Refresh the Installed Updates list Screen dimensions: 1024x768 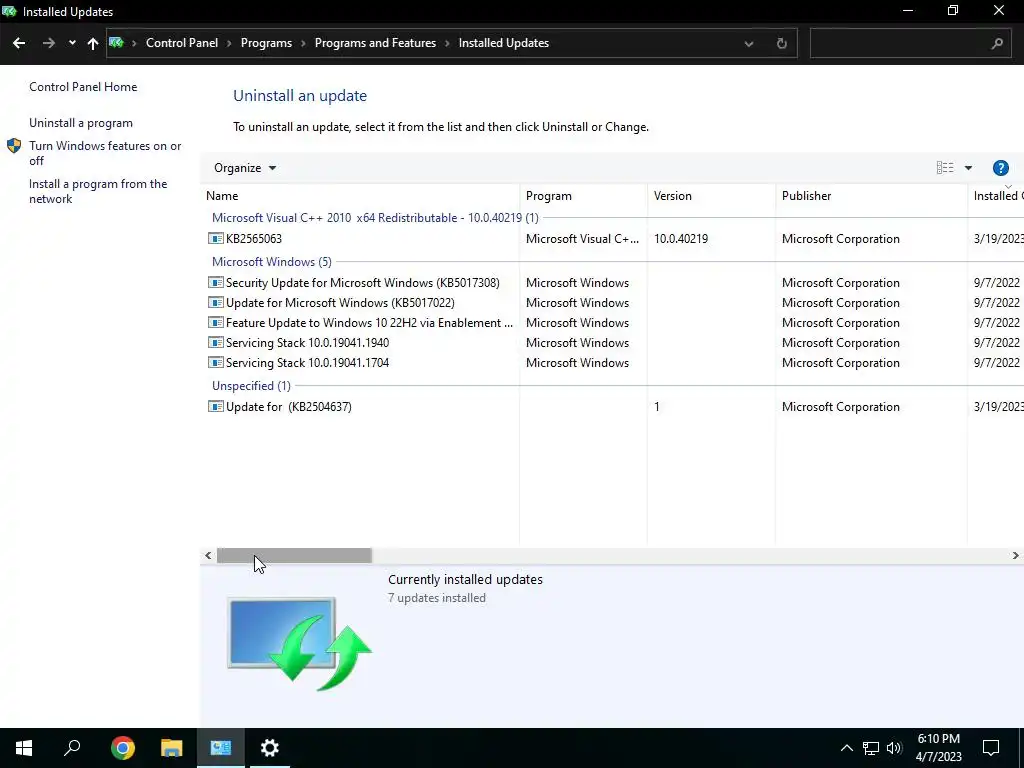coord(782,44)
